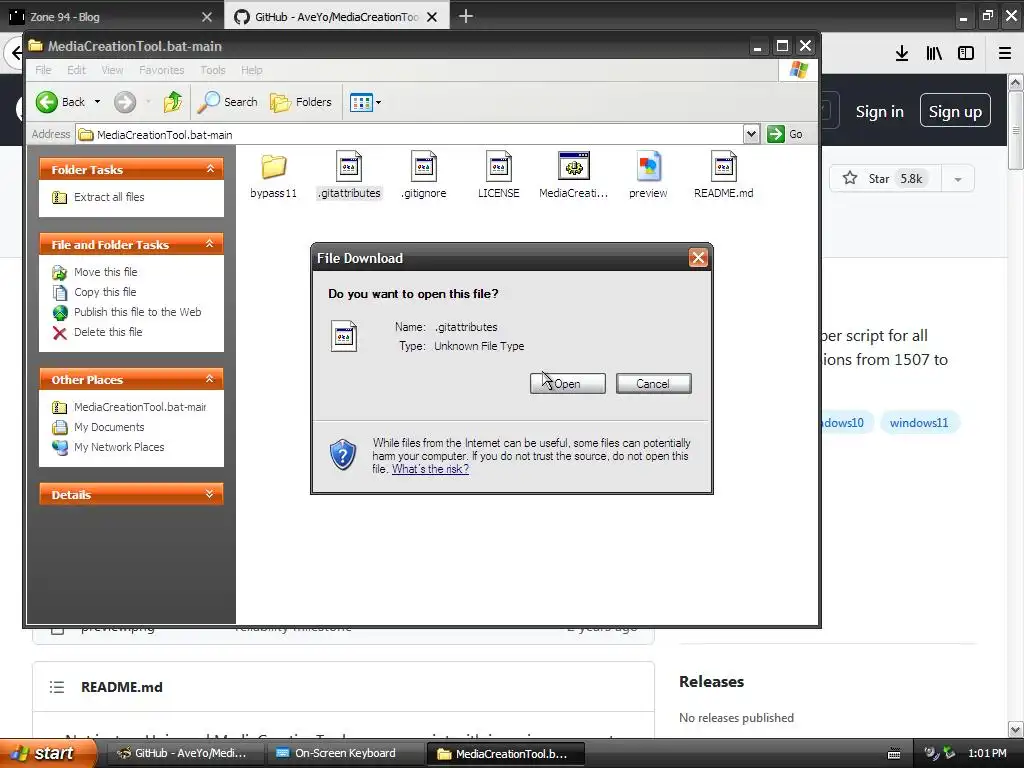Select the LICENSE file icon
This screenshot has width=1024, height=768.
[499, 167]
